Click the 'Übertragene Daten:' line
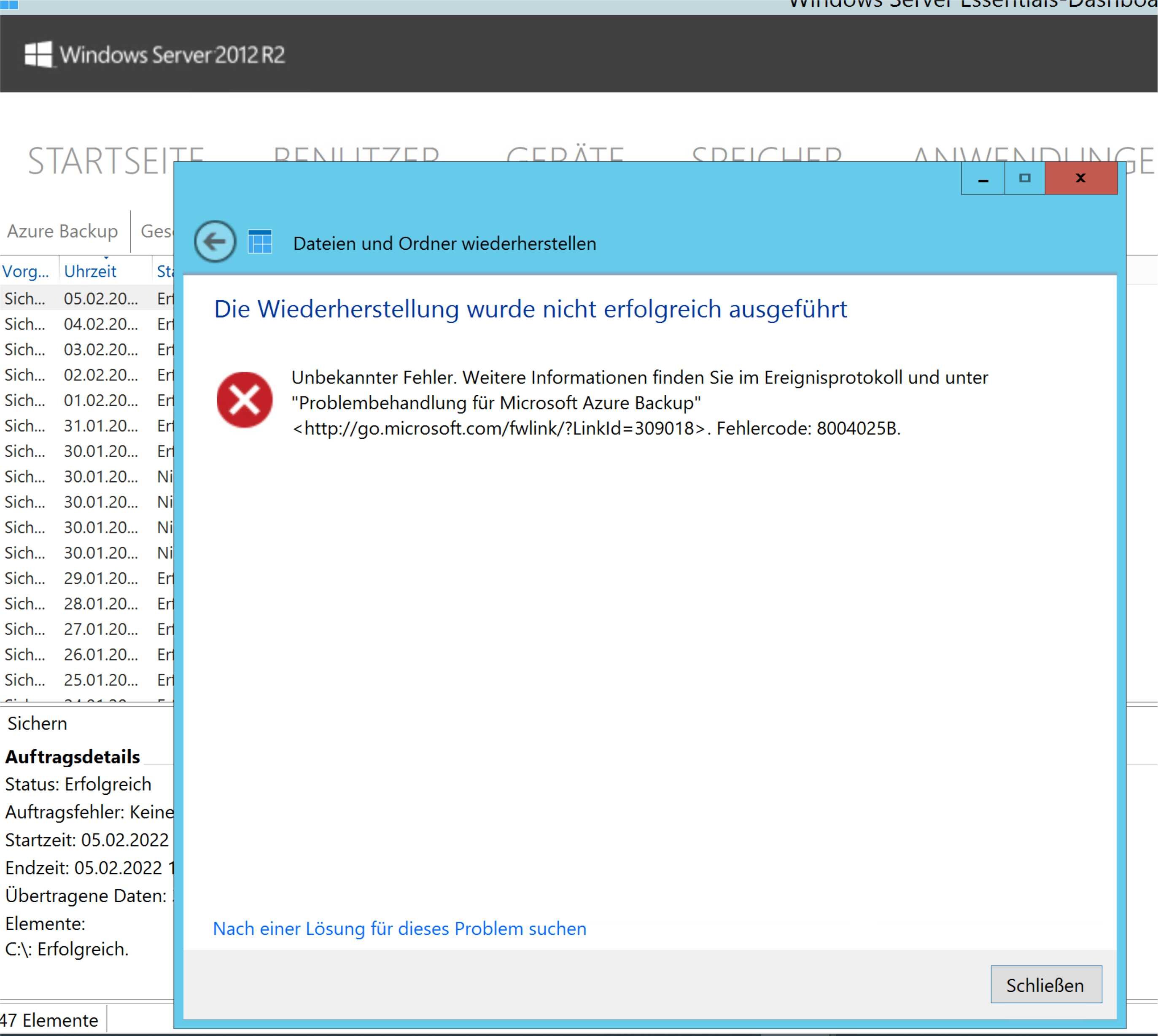1158x1036 pixels. pyautogui.click(x=86, y=896)
